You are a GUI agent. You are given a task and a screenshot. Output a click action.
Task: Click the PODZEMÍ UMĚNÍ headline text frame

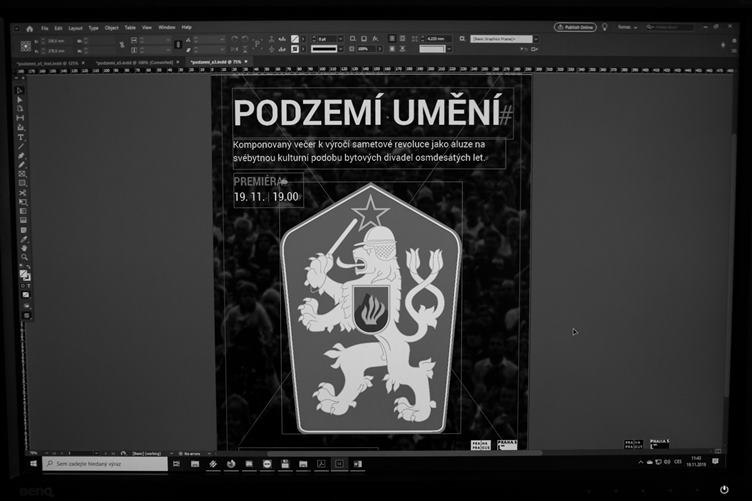point(373,114)
